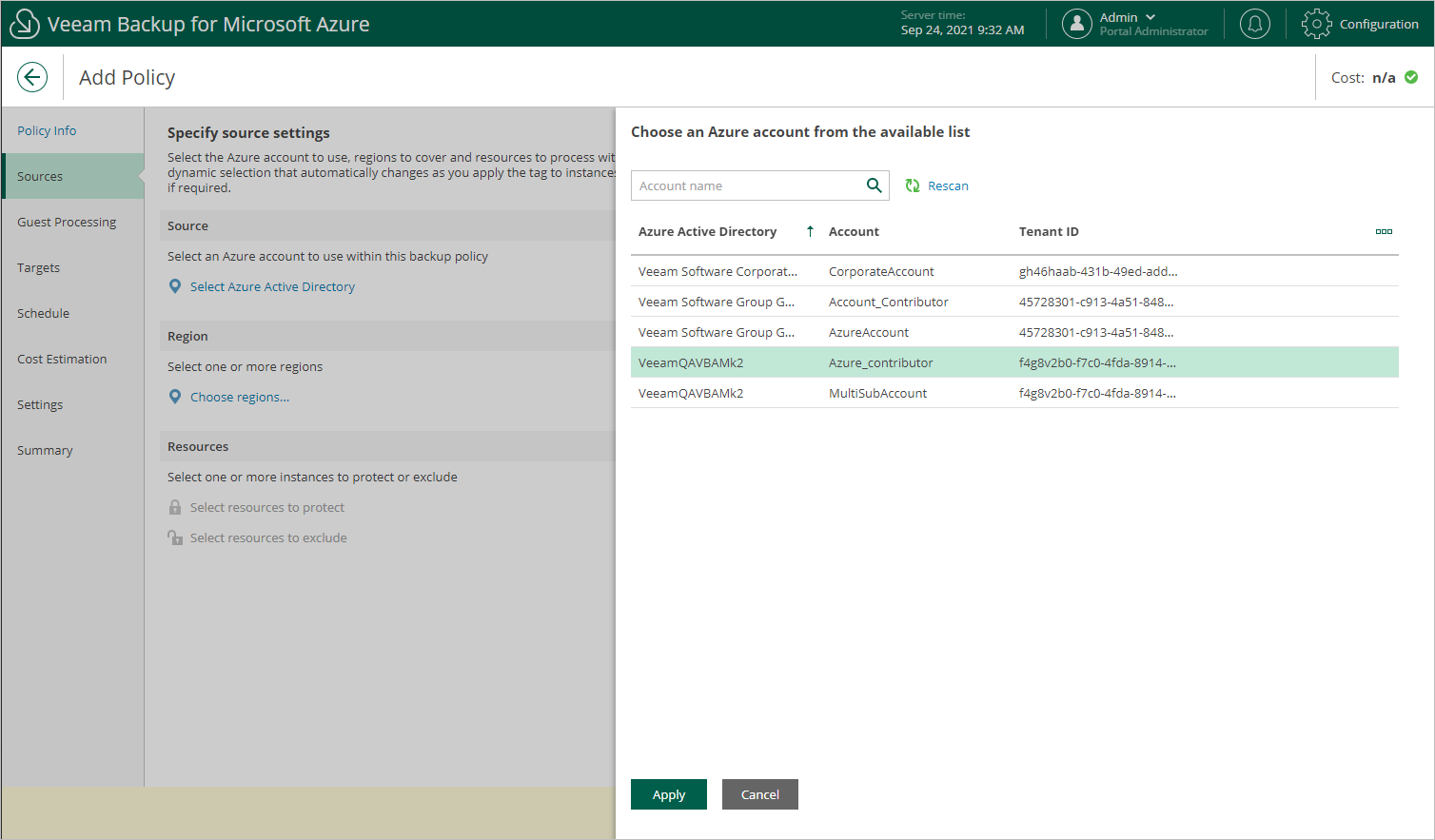The width and height of the screenshot is (1435, 840).
Task: Open the Choose regions link
Action: (240, 397)
